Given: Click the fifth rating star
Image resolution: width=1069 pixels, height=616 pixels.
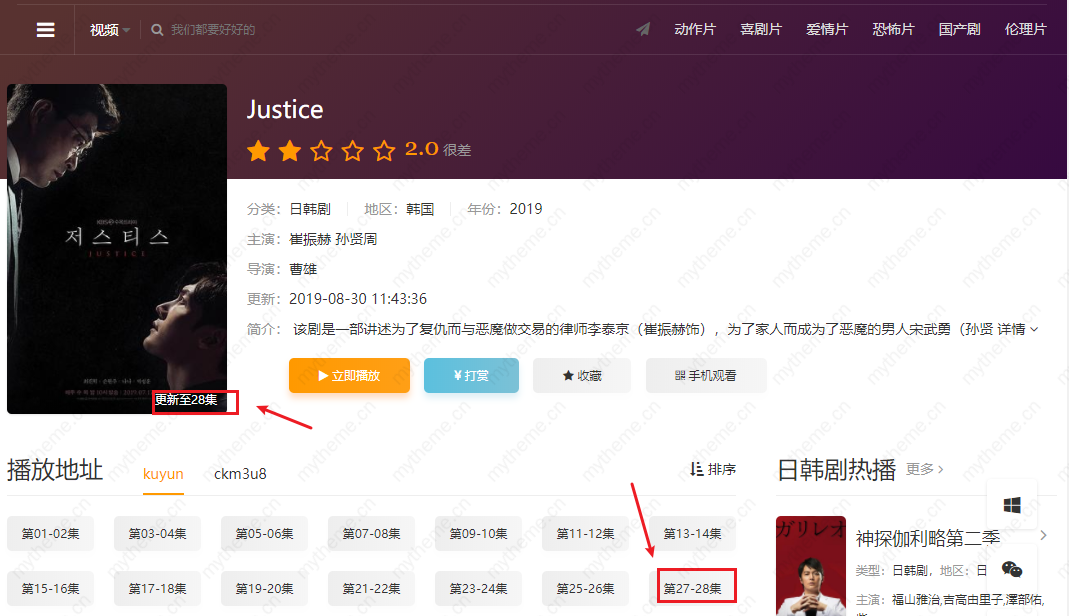Looking at the screenshot, I should 384,151.
